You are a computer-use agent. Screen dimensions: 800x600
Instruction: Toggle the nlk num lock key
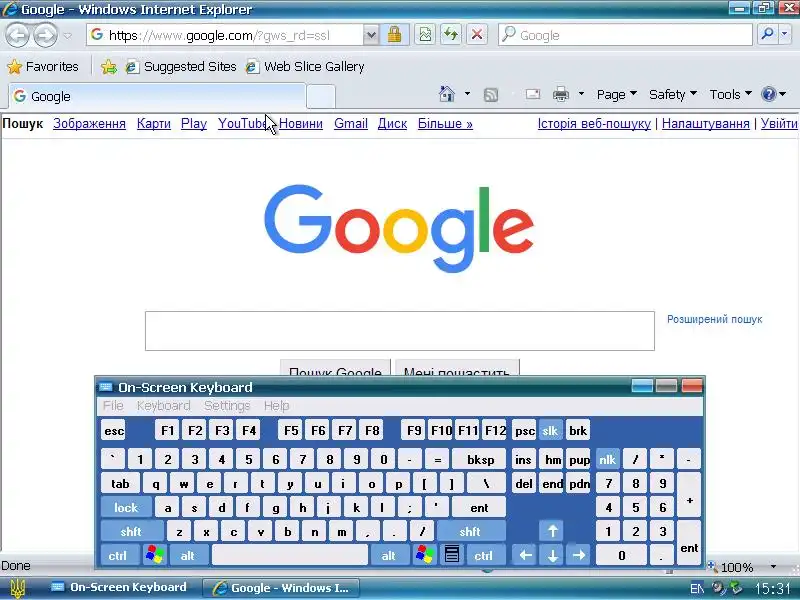(x=607, y=460)
